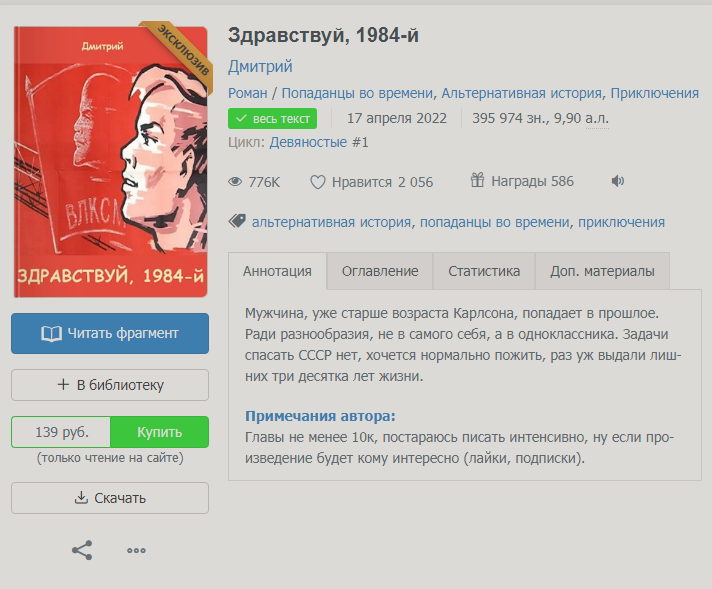Click the gift icon next to Награды
This screenshot has height=589, width=712.
pos(477,180)
